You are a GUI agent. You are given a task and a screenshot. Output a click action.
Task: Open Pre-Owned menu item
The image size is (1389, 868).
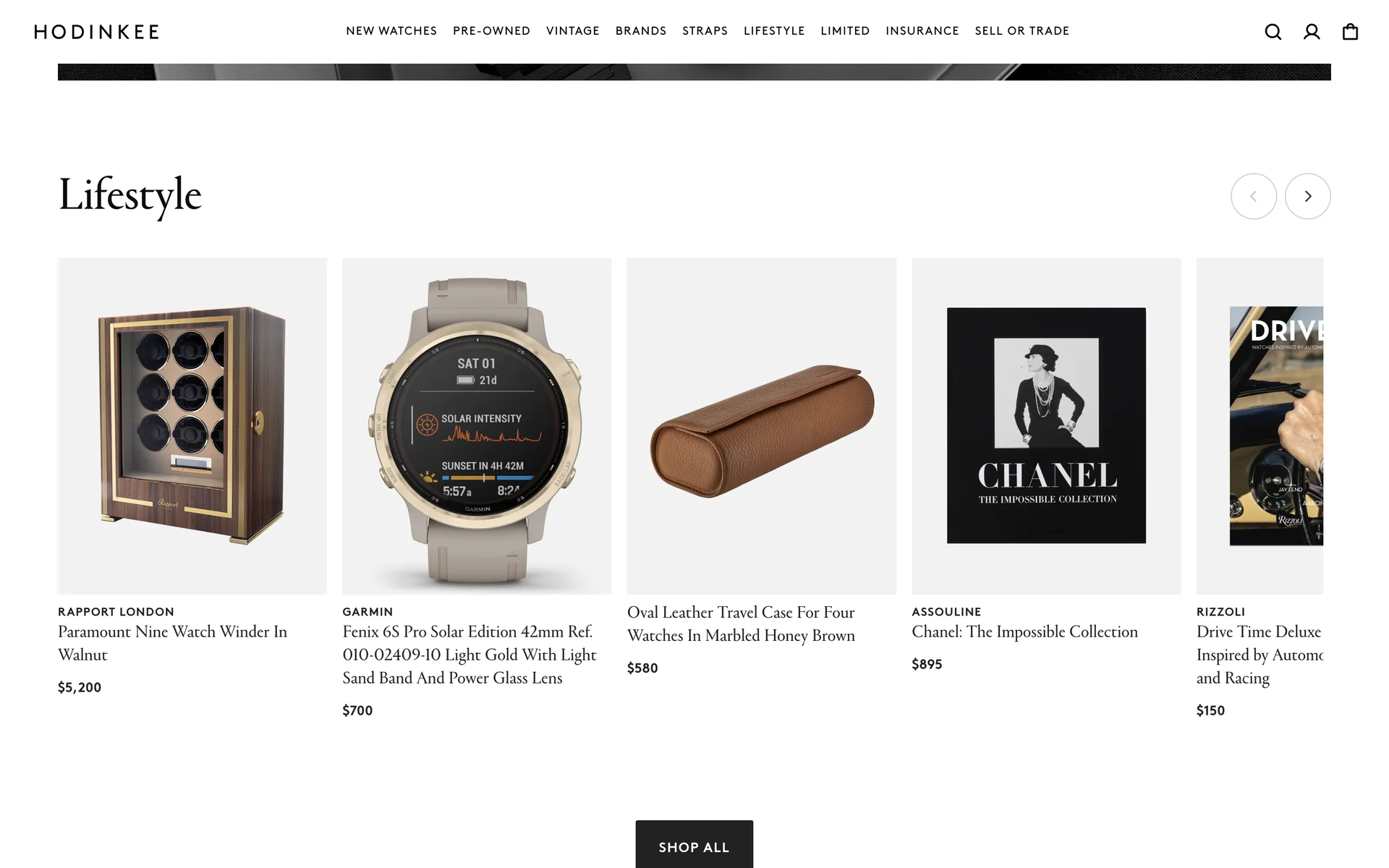[491, 31]
